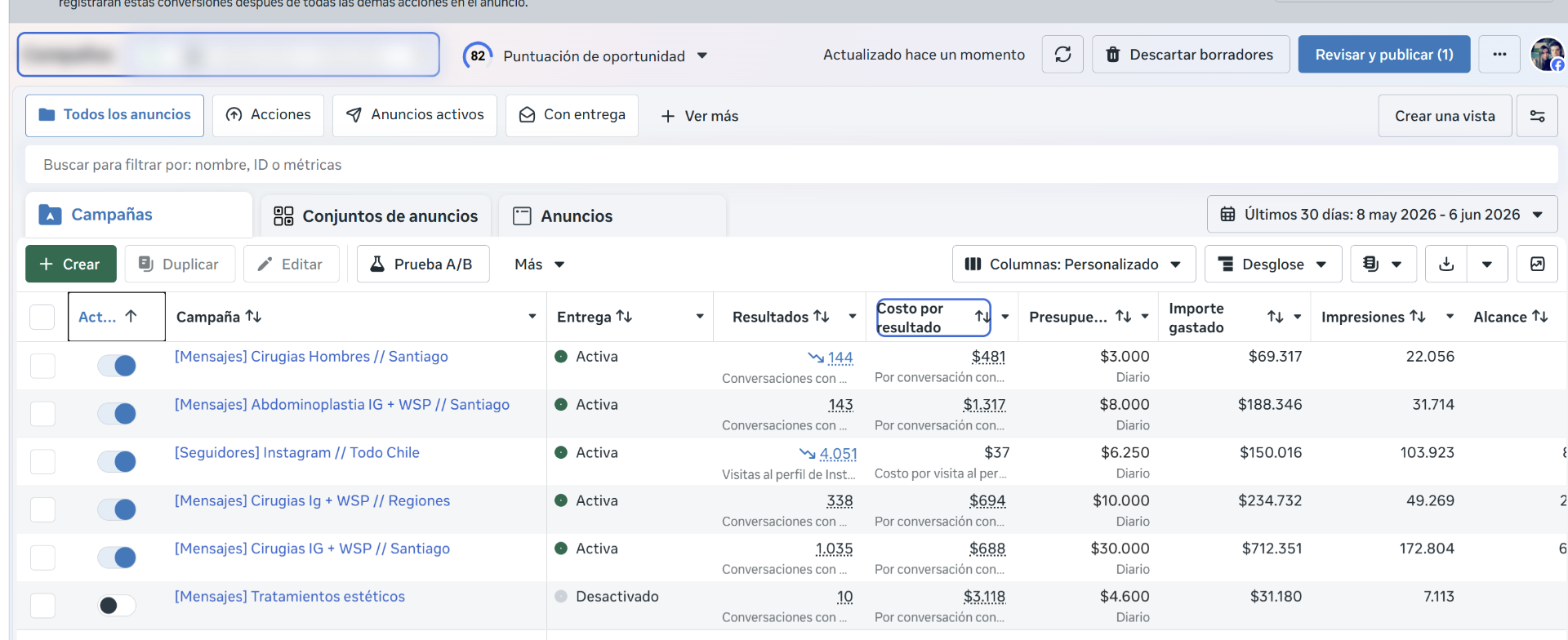Image resolution: width=1568 pixels, height=640 pixels.
Task: Click the refresh icon button
Action: (x=1062, y=55)
